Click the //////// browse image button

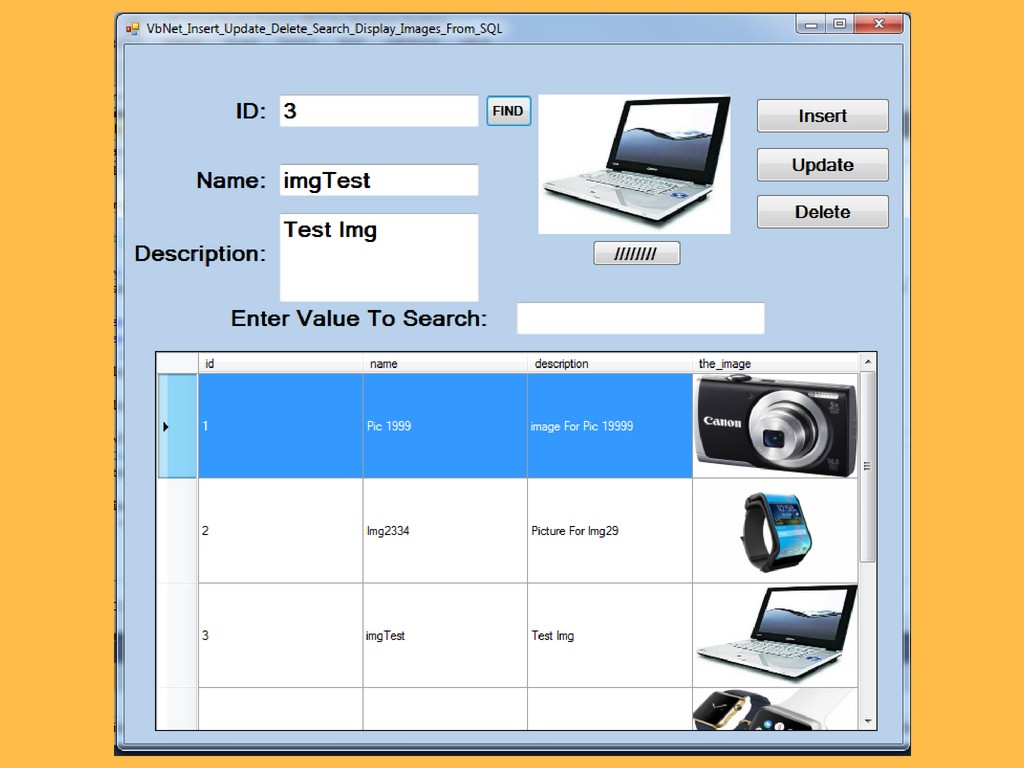coord(636,253)
